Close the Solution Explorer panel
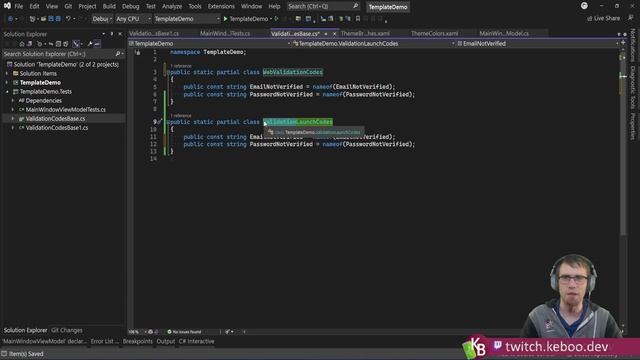The height and width of the screenshot is (360, 640). pos(120,34)
